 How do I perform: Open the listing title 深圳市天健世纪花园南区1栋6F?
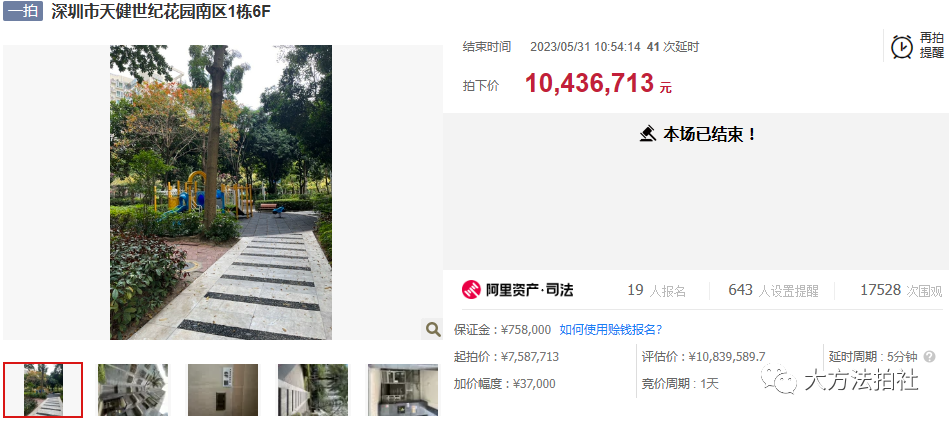click(x=161, y=12)
